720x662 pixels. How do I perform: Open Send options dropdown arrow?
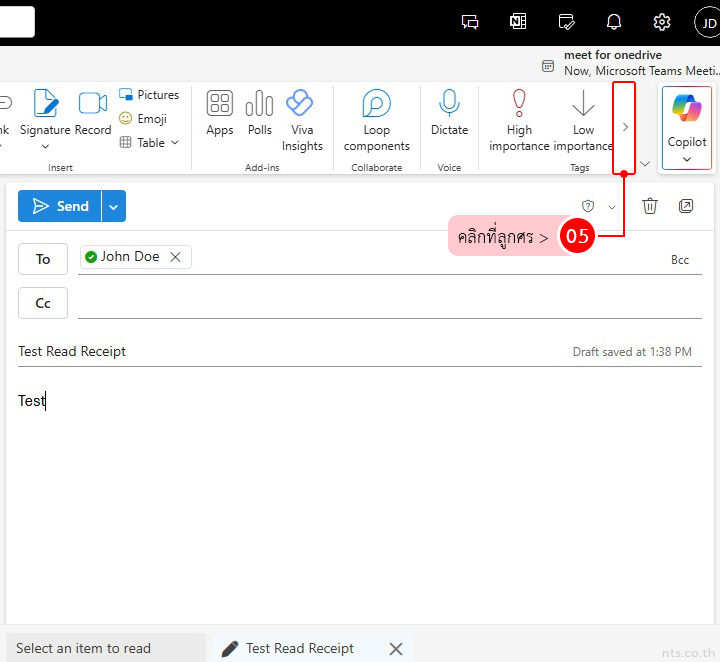tap(113, 206)
